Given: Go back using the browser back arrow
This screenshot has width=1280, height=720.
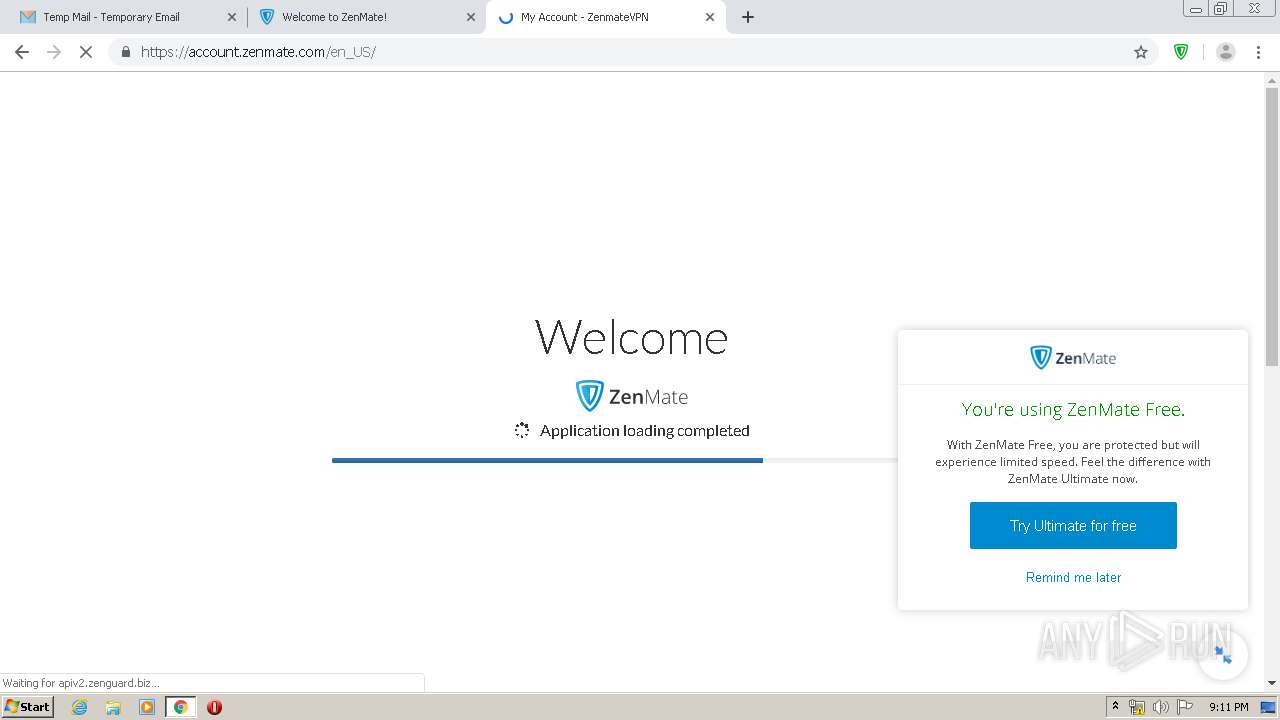Looking at the screenshot, I should [x=22, y=52].
